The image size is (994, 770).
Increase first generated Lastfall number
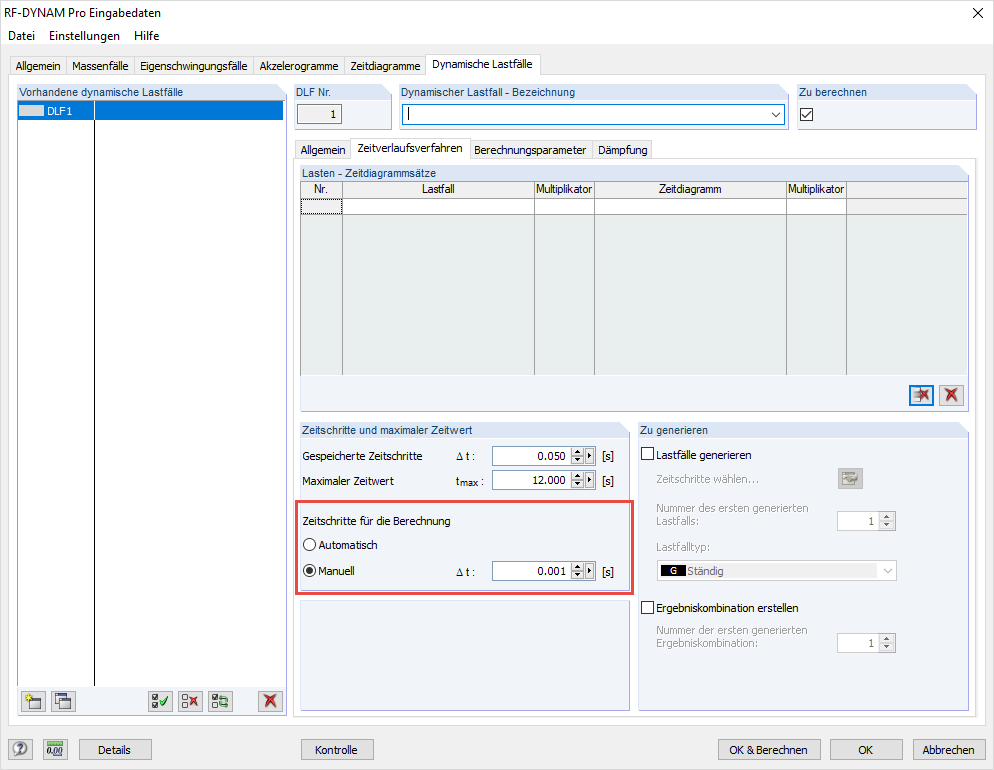[888, 517]
